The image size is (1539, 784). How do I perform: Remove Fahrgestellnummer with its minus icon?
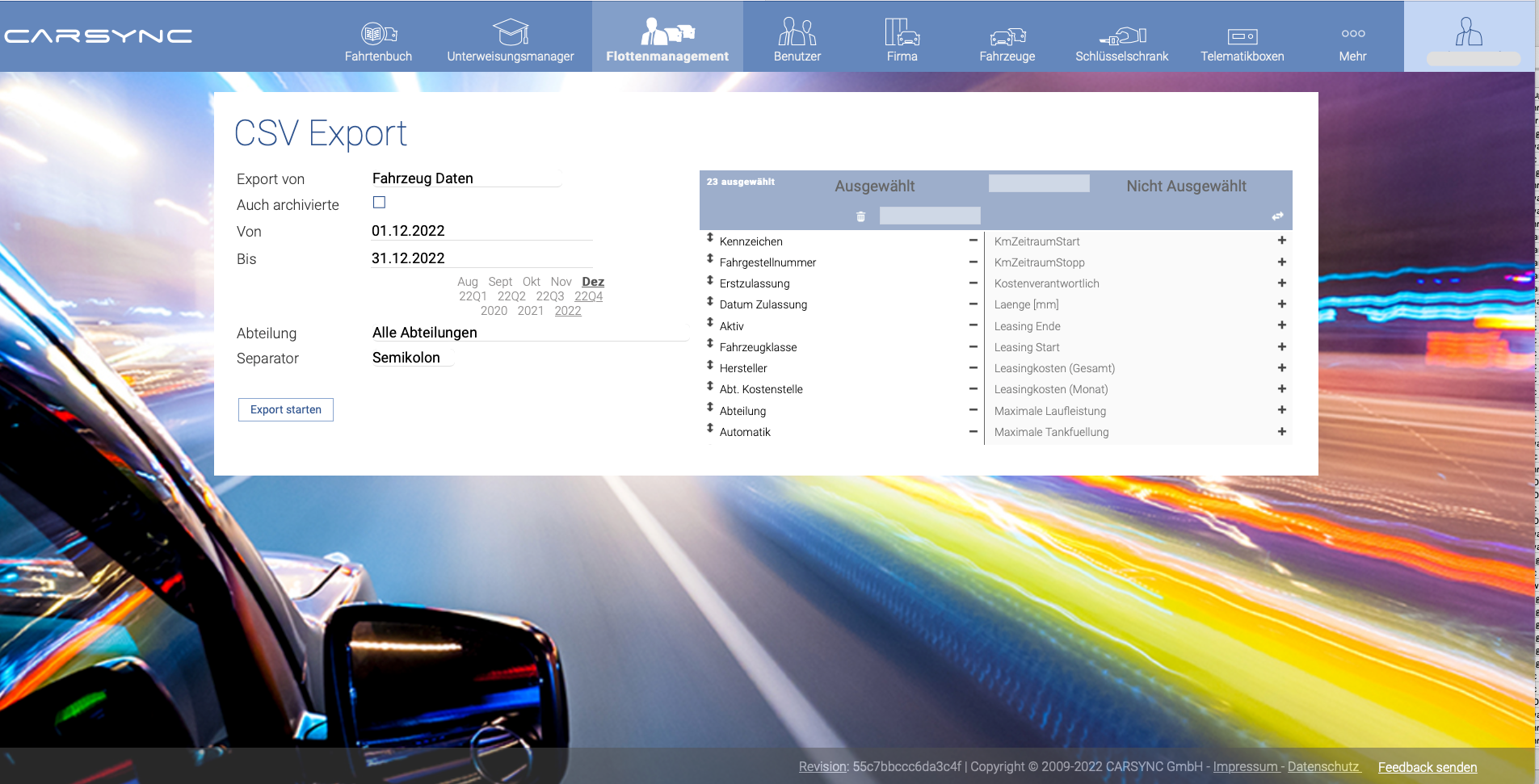[x=973, y=262]
